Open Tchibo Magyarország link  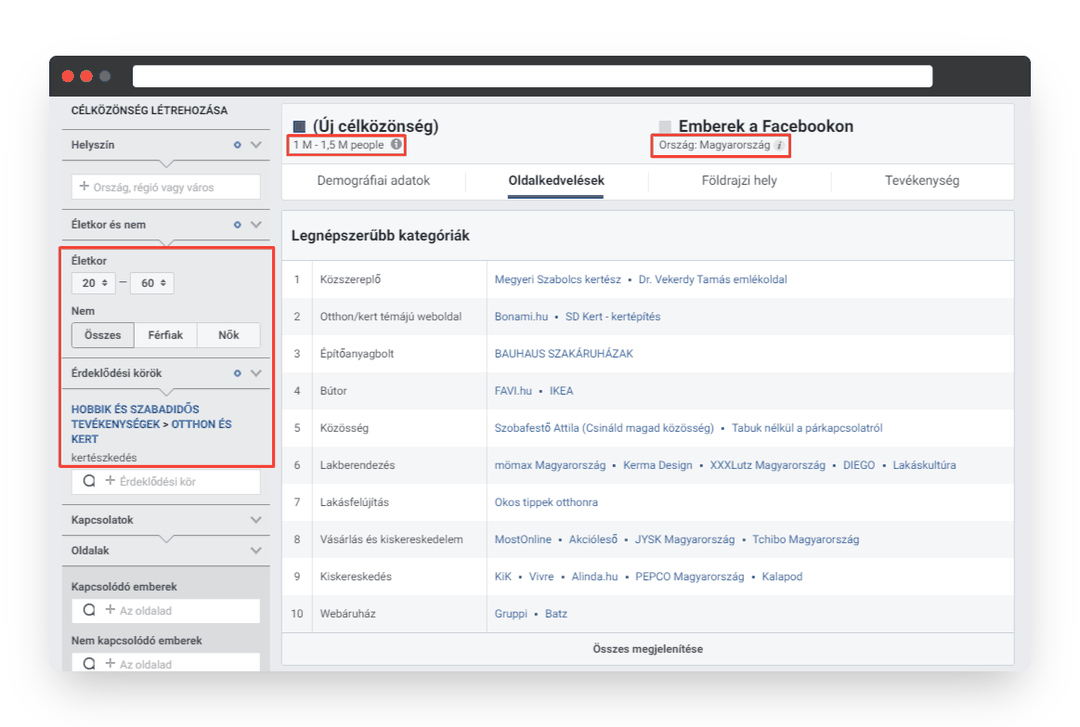(x=806, y=540)
